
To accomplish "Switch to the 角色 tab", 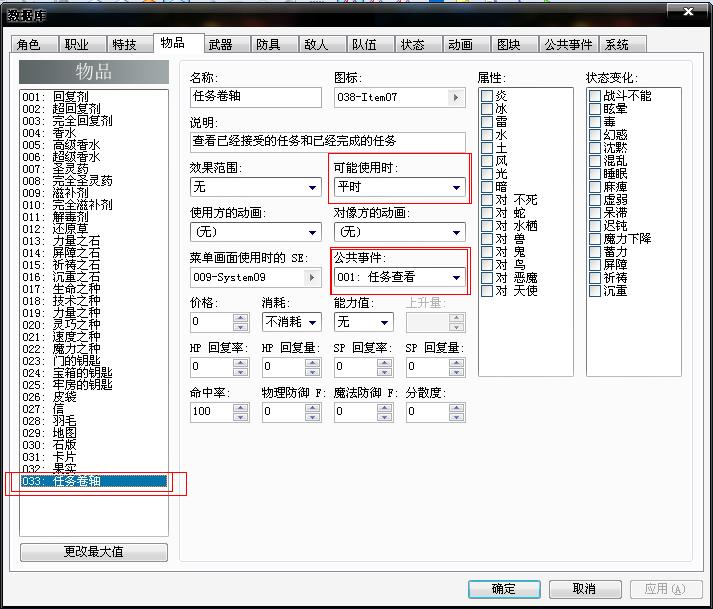I will click(x=34, y=45).
